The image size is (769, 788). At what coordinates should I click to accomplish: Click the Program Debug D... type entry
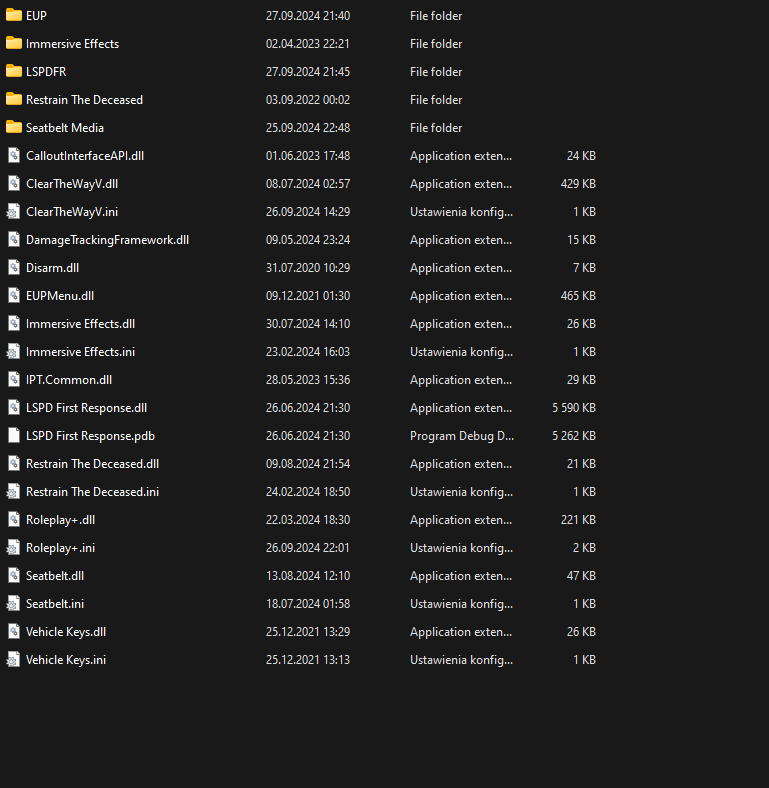[x=462, y=436]
